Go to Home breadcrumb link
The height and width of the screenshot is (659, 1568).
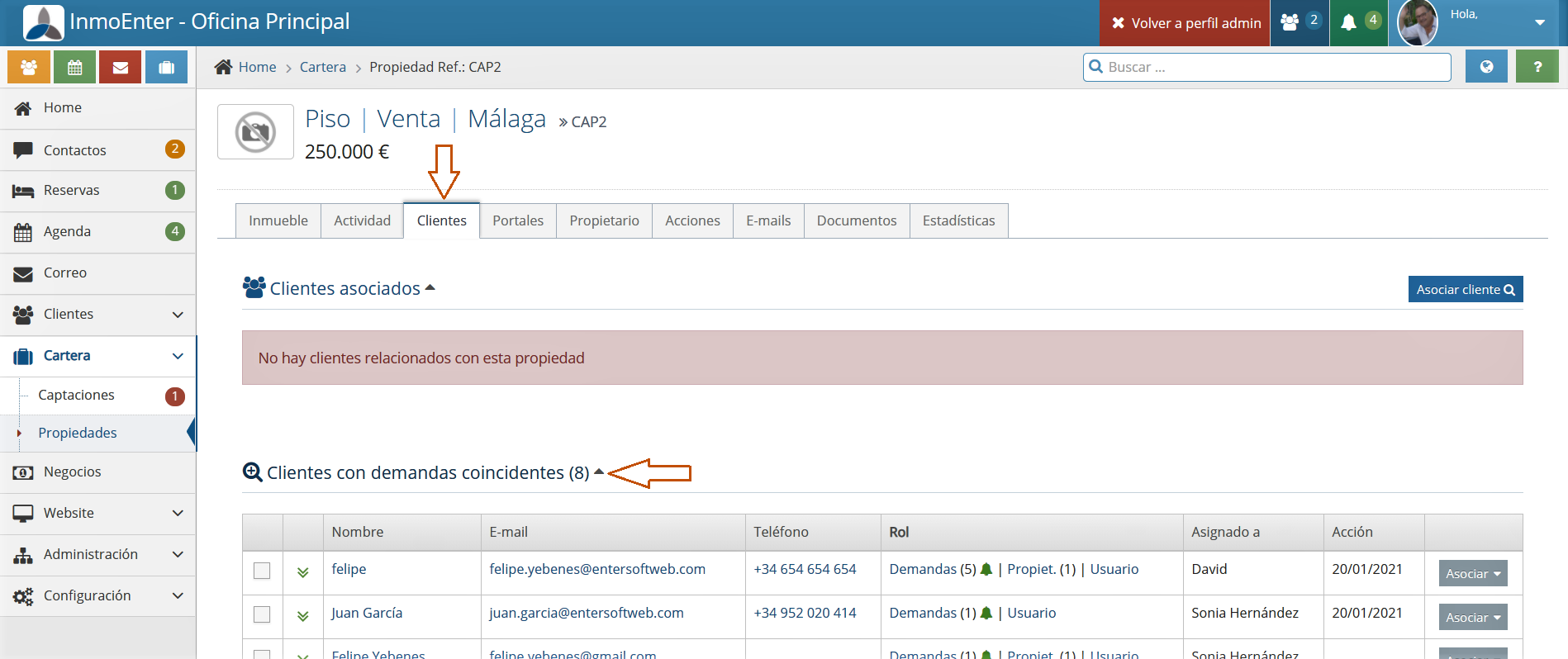point(257,67)
